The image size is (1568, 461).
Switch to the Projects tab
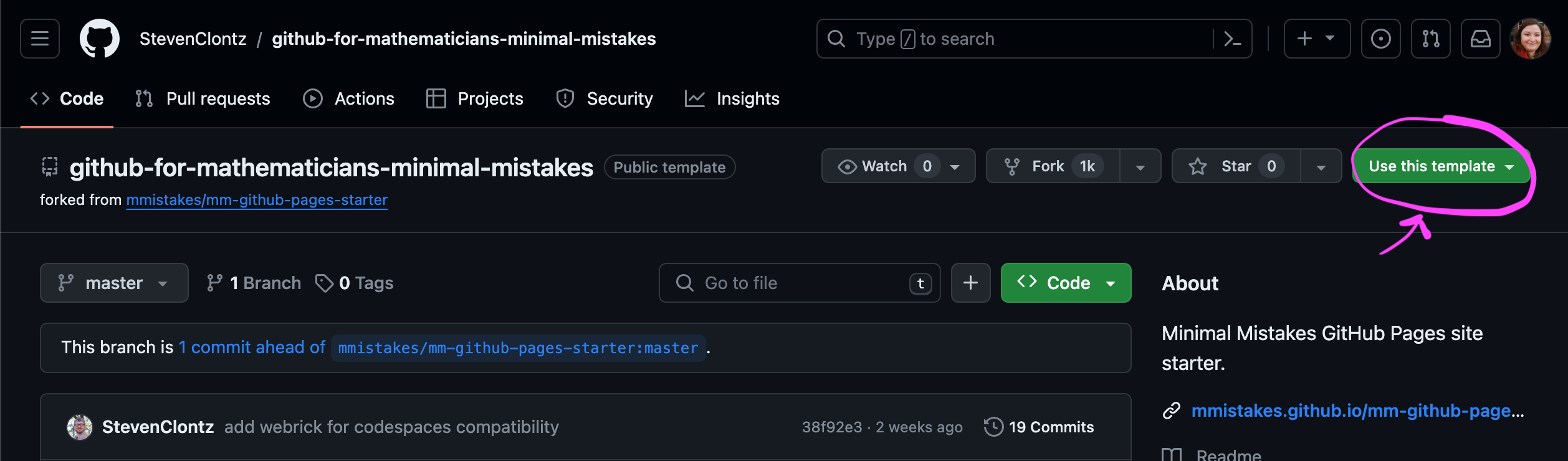pyautogui.click(x=475, y=98)
